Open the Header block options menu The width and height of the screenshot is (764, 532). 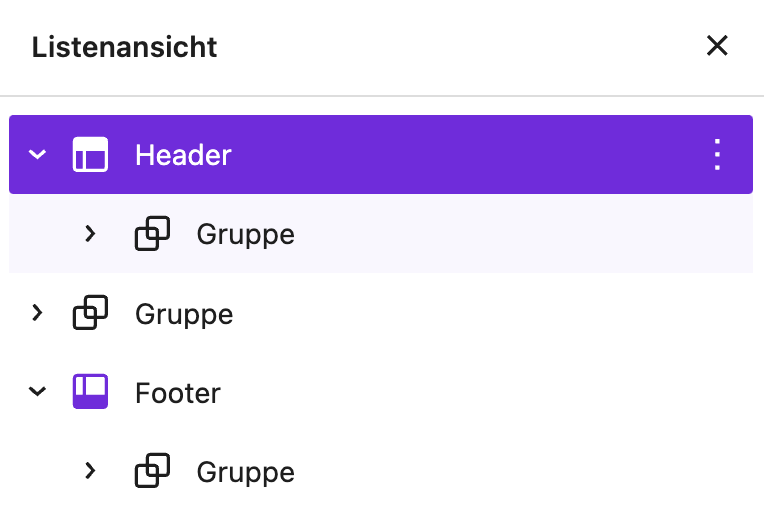[716, 155]
